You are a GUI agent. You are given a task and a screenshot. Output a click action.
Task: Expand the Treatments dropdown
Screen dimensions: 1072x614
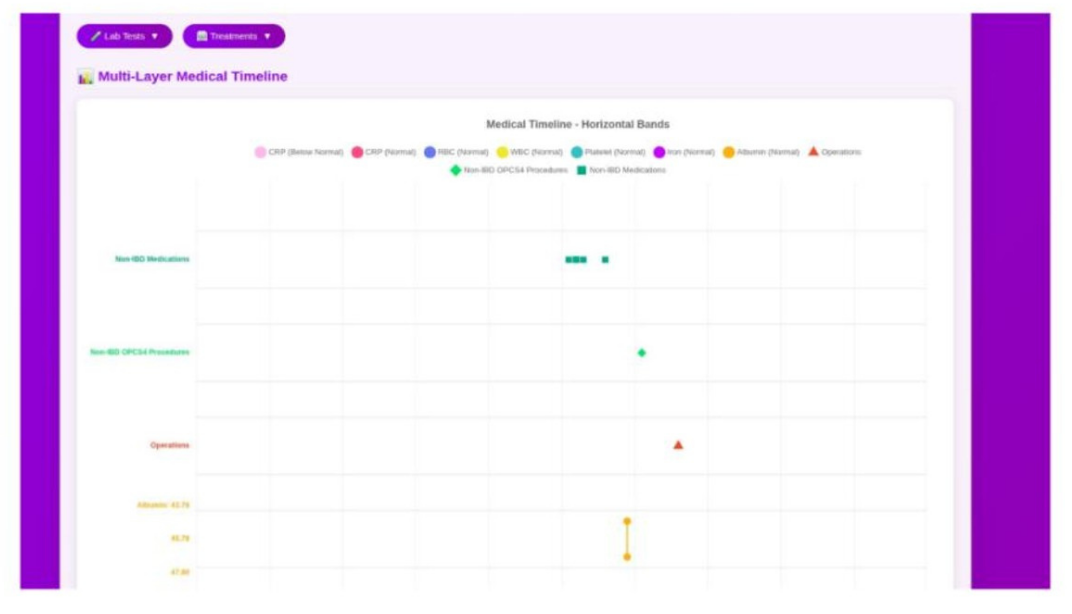233,36
